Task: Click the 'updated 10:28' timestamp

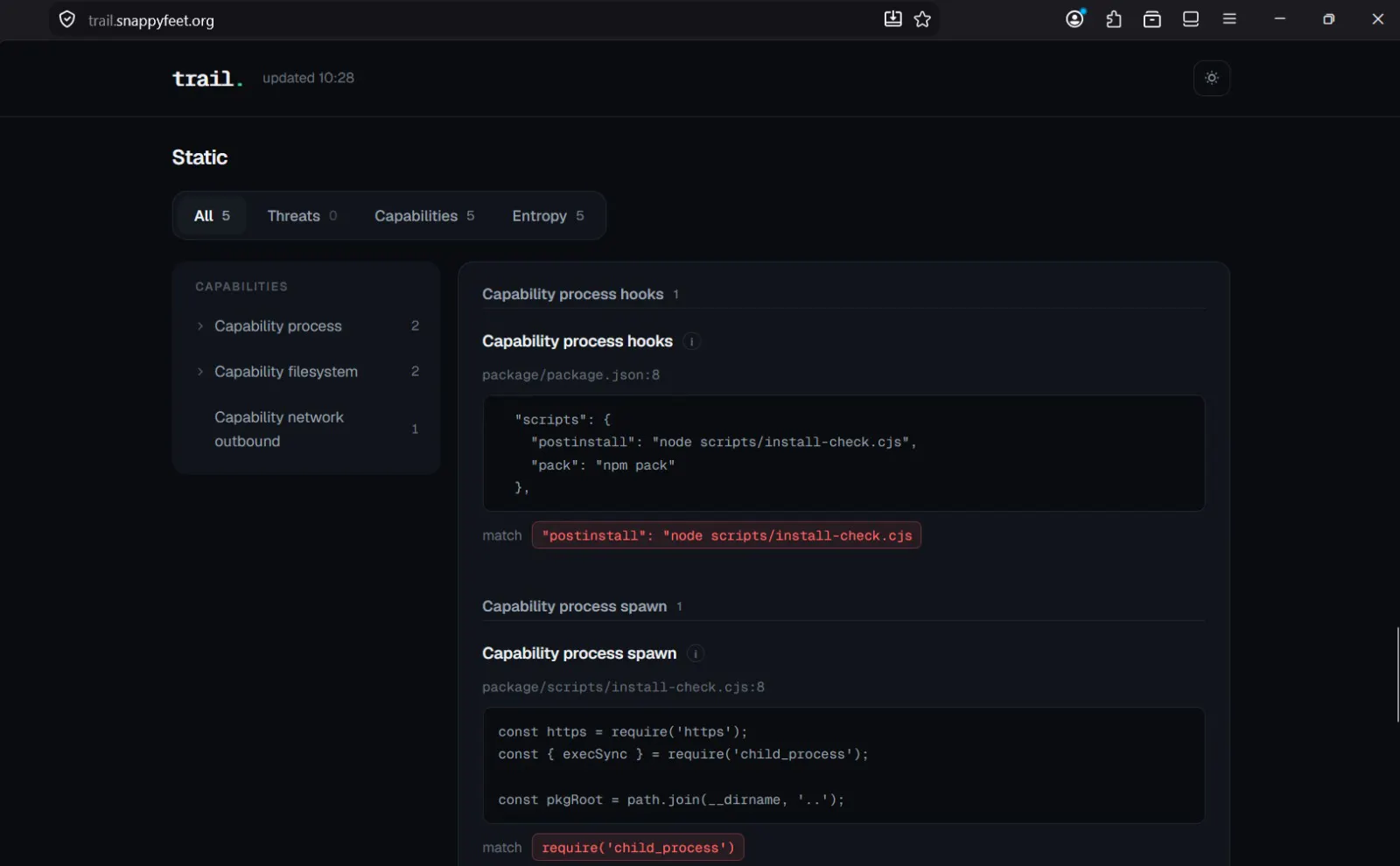Action: 308,78
